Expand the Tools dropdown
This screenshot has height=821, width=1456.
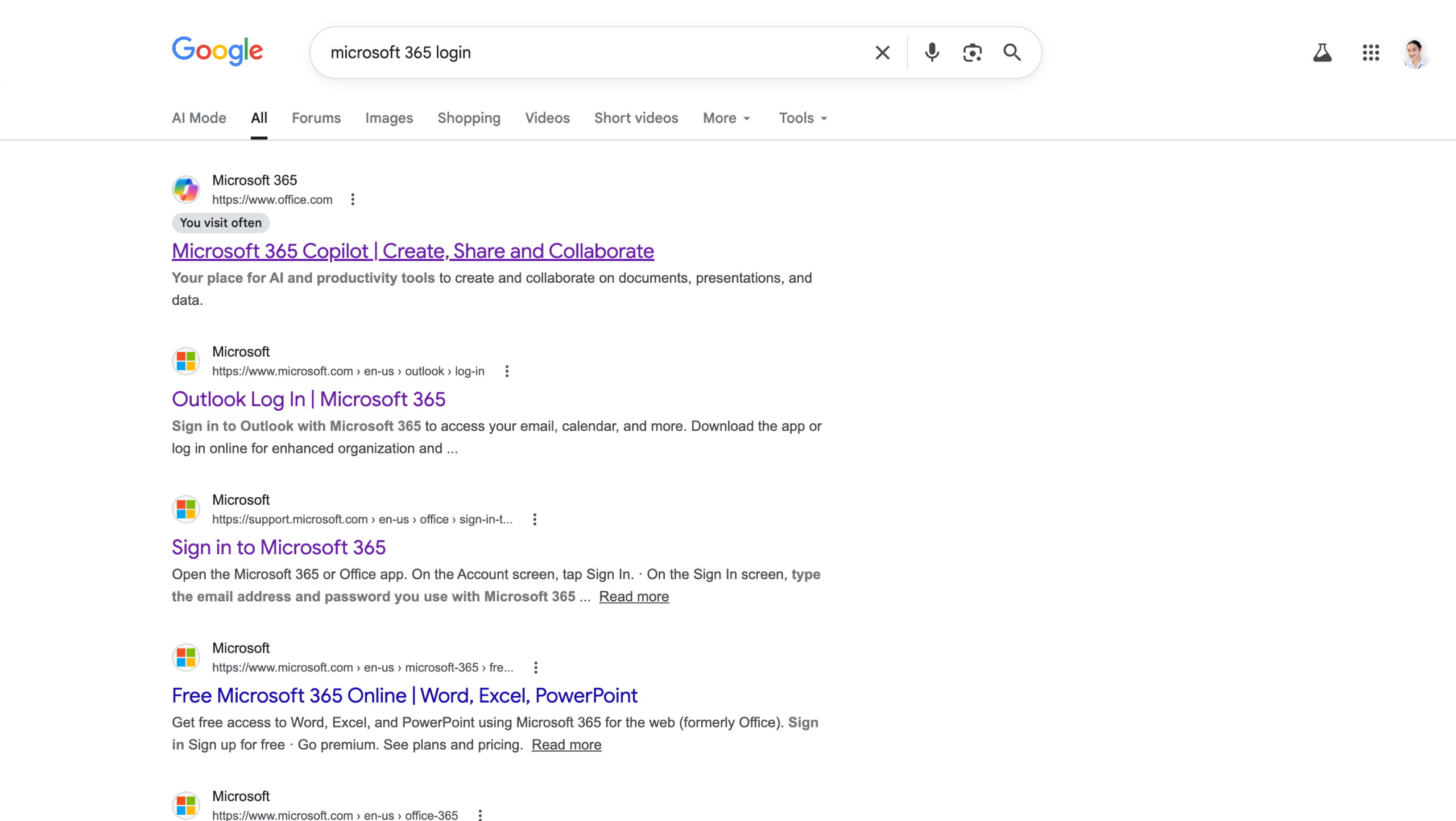803,118
